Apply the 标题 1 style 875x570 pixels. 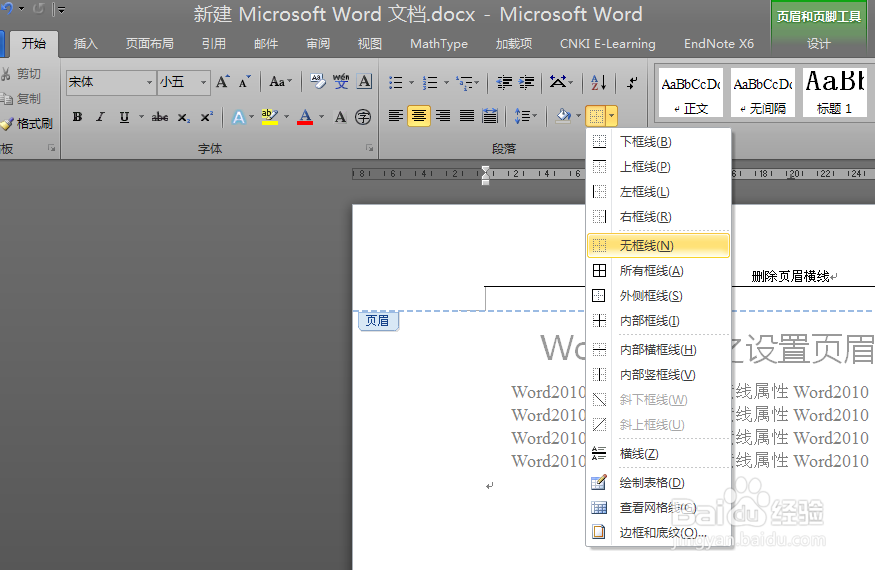835,92
